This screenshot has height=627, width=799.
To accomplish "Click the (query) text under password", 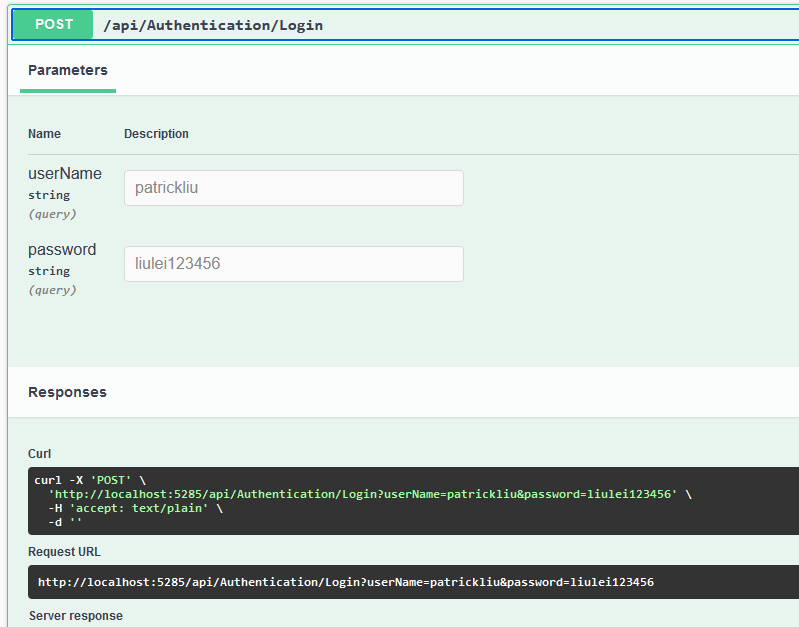I will [52, 290].
